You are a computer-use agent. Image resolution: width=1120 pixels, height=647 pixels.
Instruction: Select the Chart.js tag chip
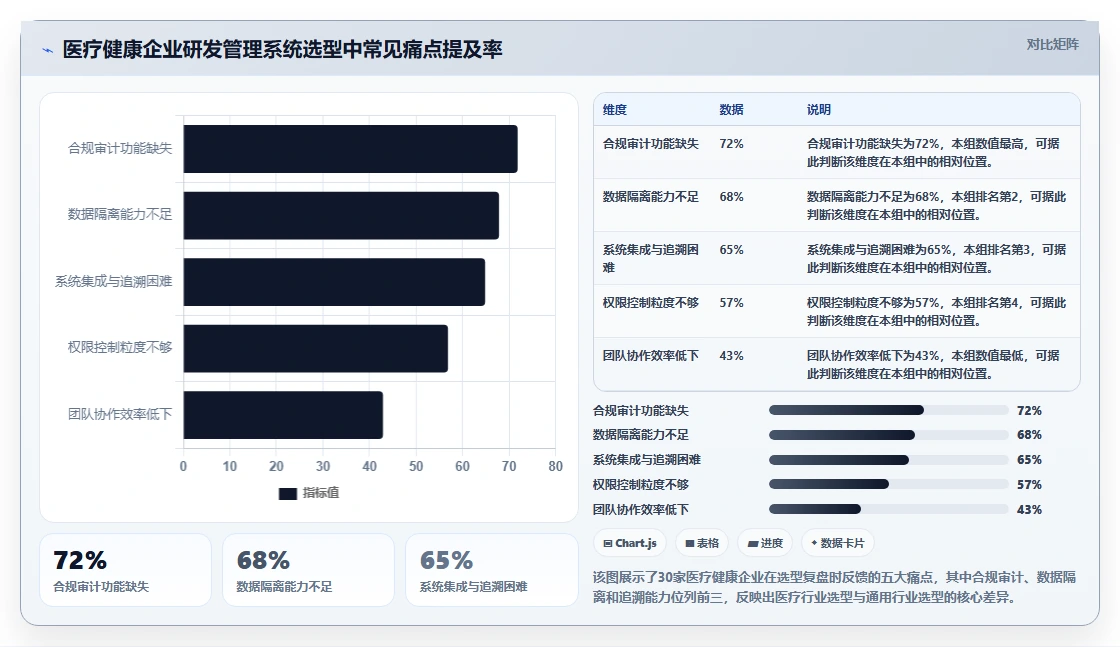[x=629, y=543]
